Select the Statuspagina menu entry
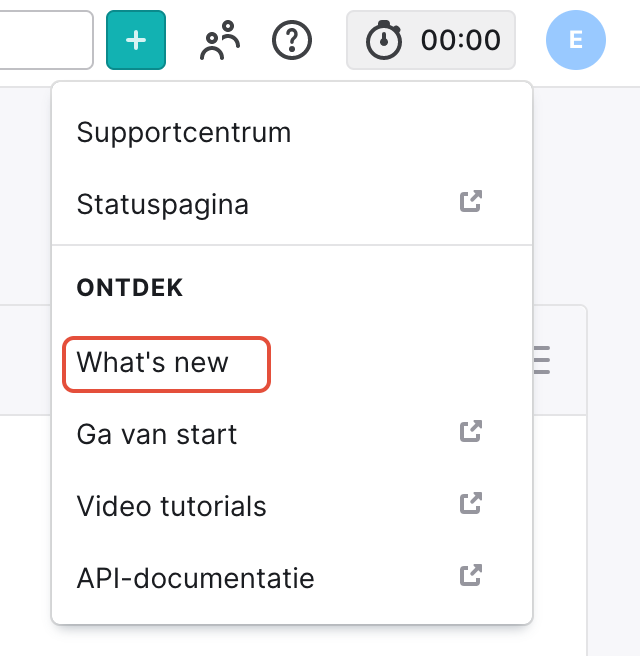This screenshot has width=640, height=656. pyautogui.click(x=163, y=205)
